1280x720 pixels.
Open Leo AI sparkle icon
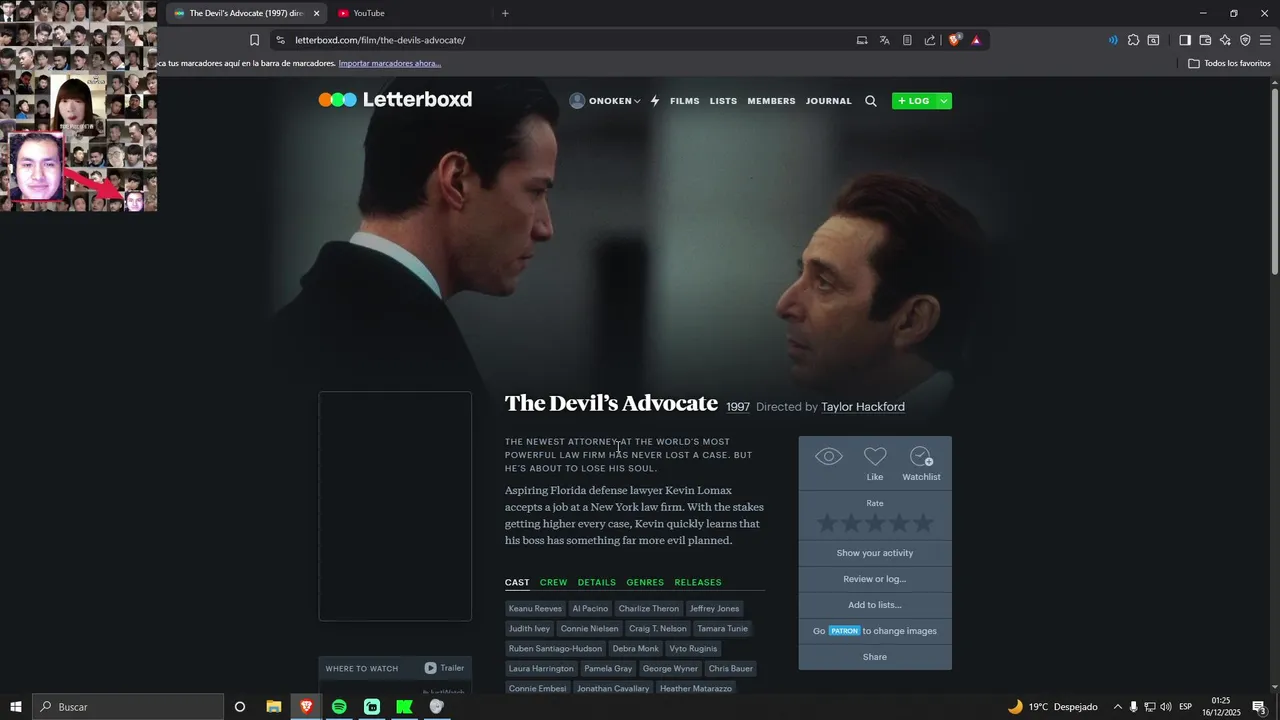coord(1225,40)
